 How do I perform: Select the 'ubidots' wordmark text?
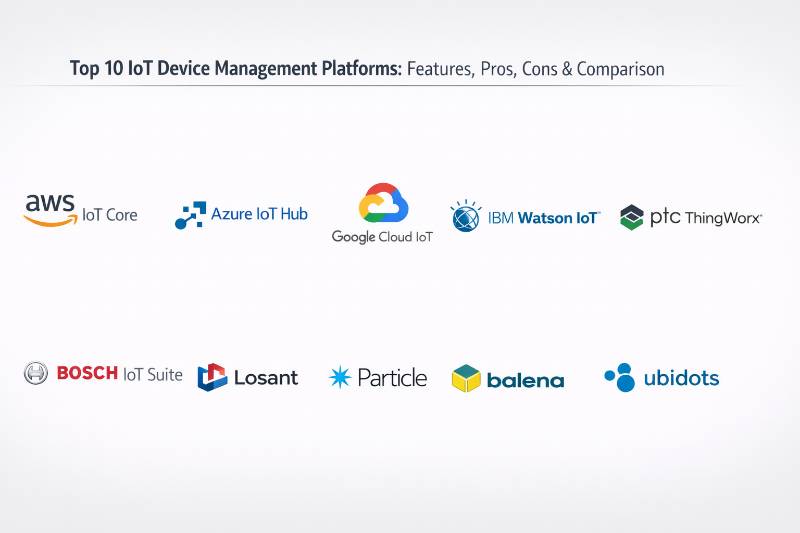[x=681, y=378]
